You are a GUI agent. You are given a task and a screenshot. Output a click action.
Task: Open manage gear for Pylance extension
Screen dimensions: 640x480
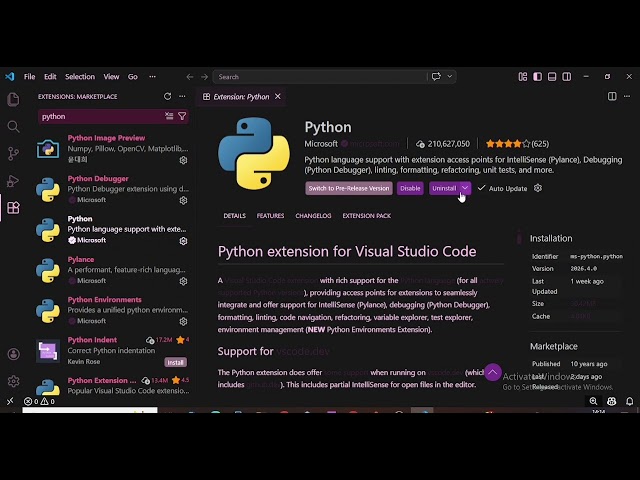pos(184,281)
